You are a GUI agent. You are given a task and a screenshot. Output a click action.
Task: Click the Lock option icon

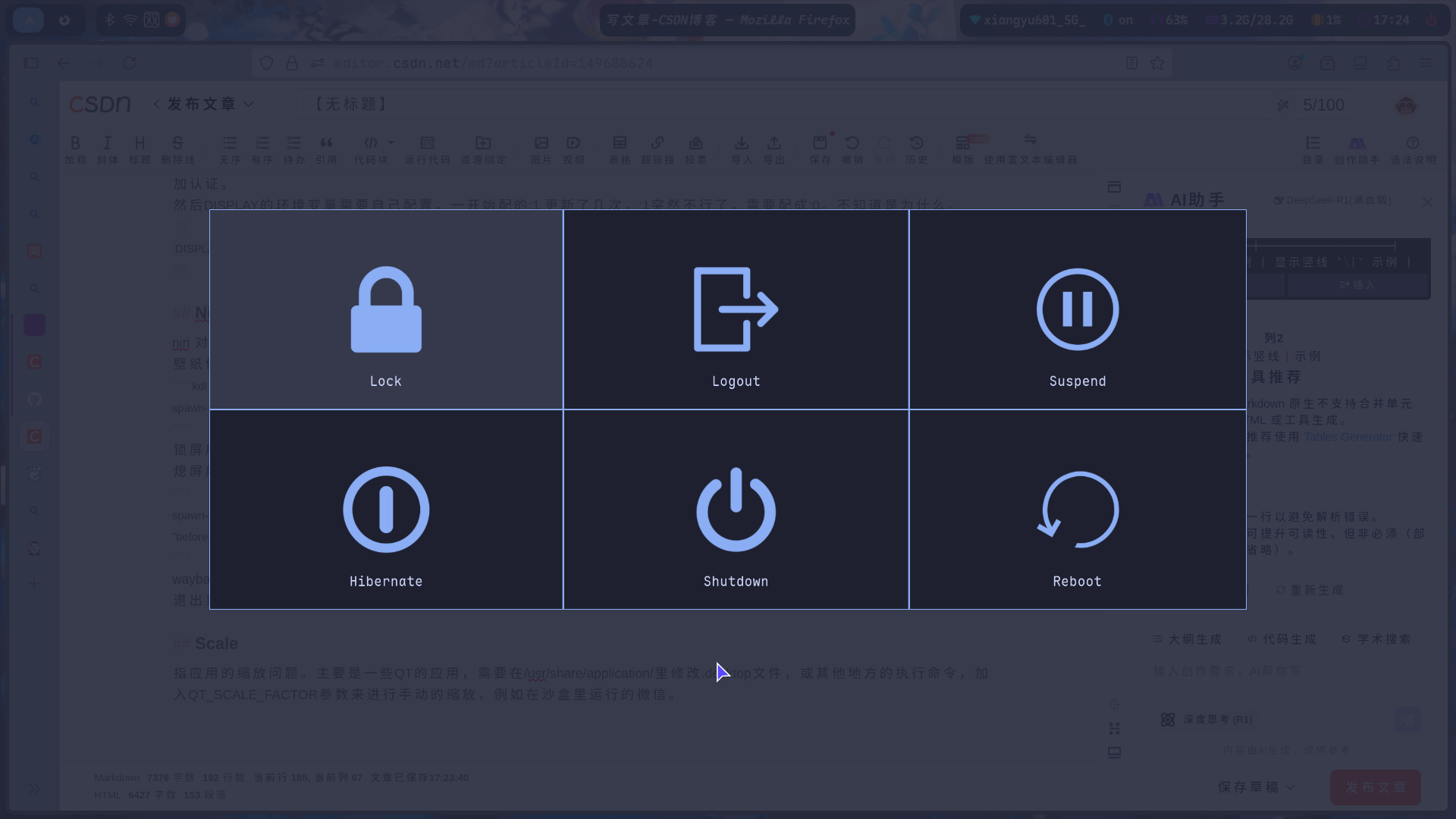[x=386, y=309]
